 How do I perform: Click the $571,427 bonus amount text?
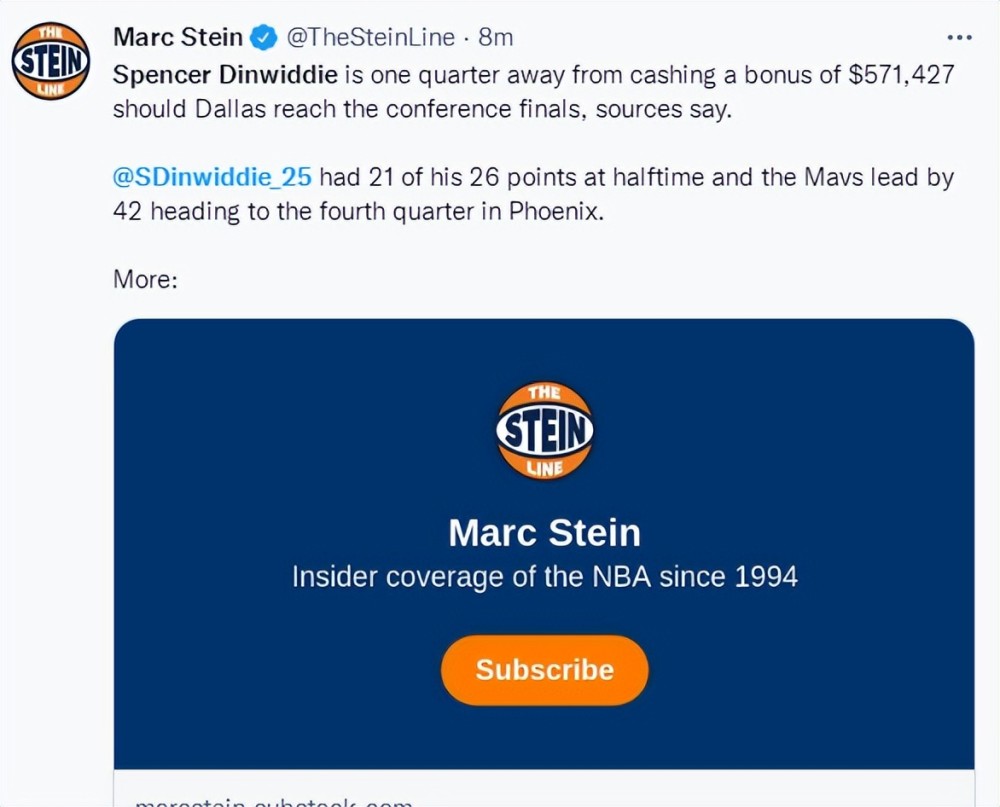901,75
